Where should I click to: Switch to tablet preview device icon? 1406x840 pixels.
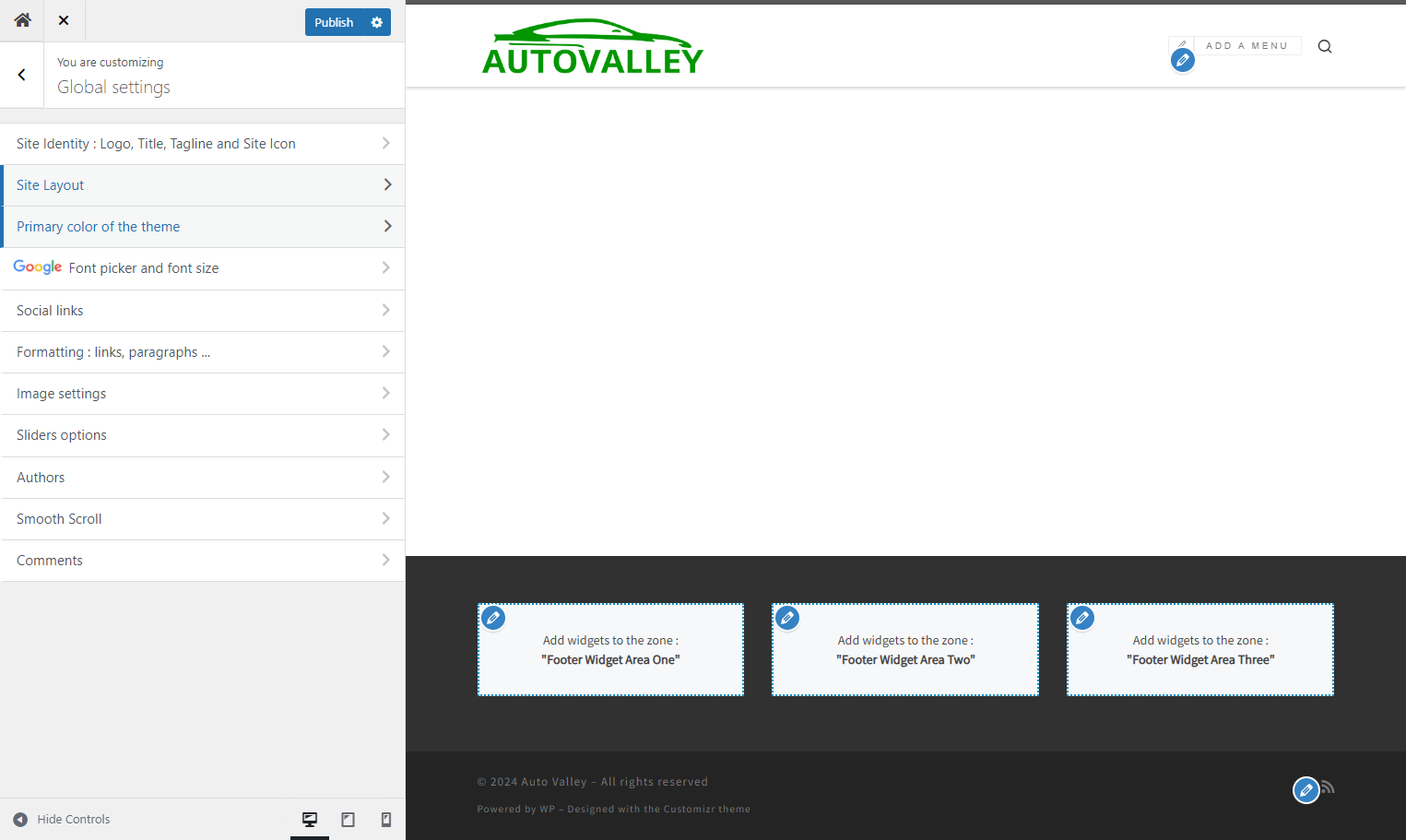pos(349,820)
